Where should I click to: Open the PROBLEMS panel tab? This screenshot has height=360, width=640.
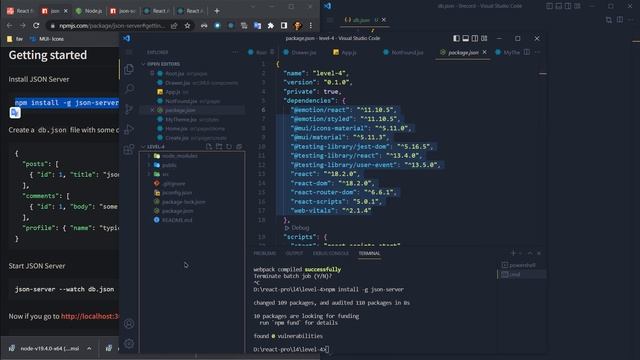(x=265, y=253)
